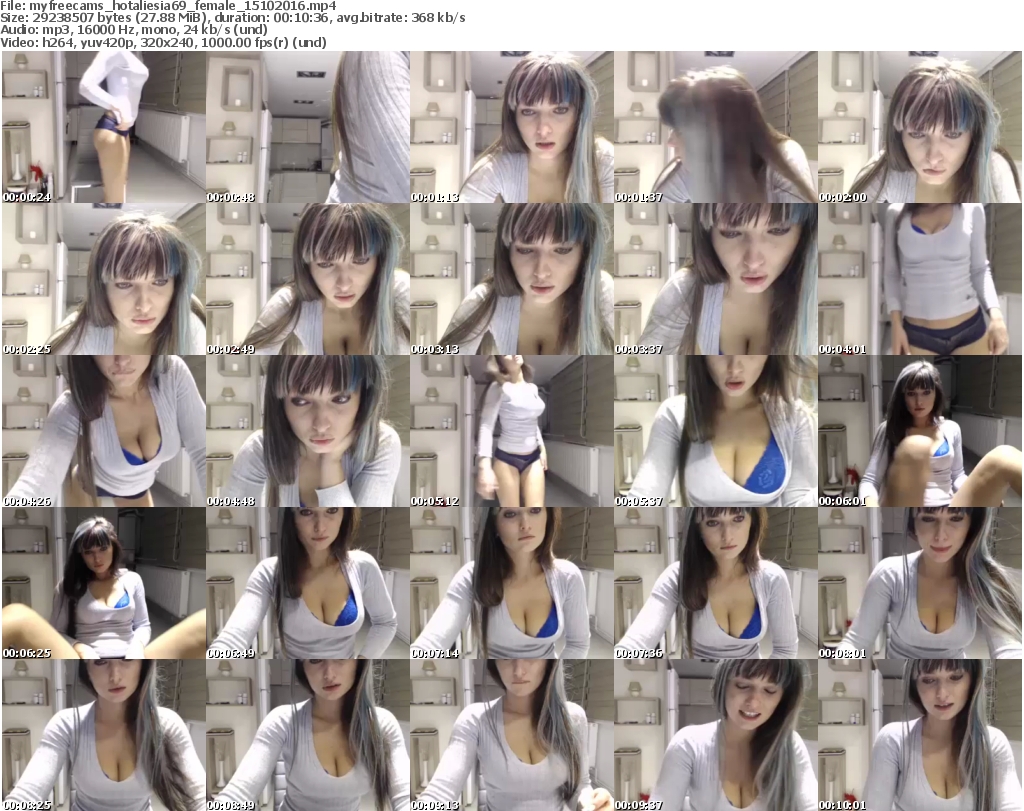The height and width of the screenshot is (811, 1024).
Task: Open the frame marked 00:04:01
Action: point(919,279)
